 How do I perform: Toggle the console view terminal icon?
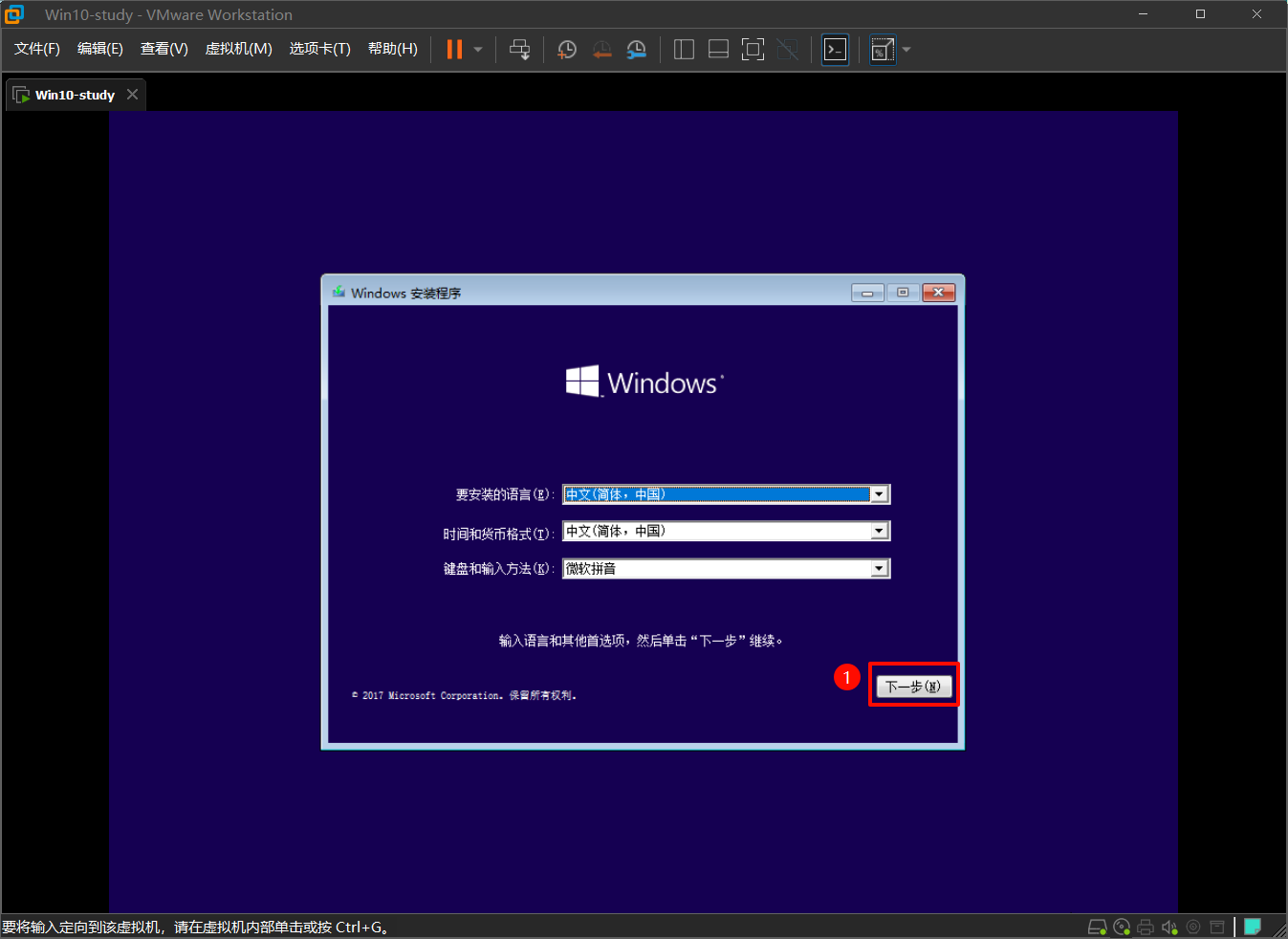[x=835, y=50]
